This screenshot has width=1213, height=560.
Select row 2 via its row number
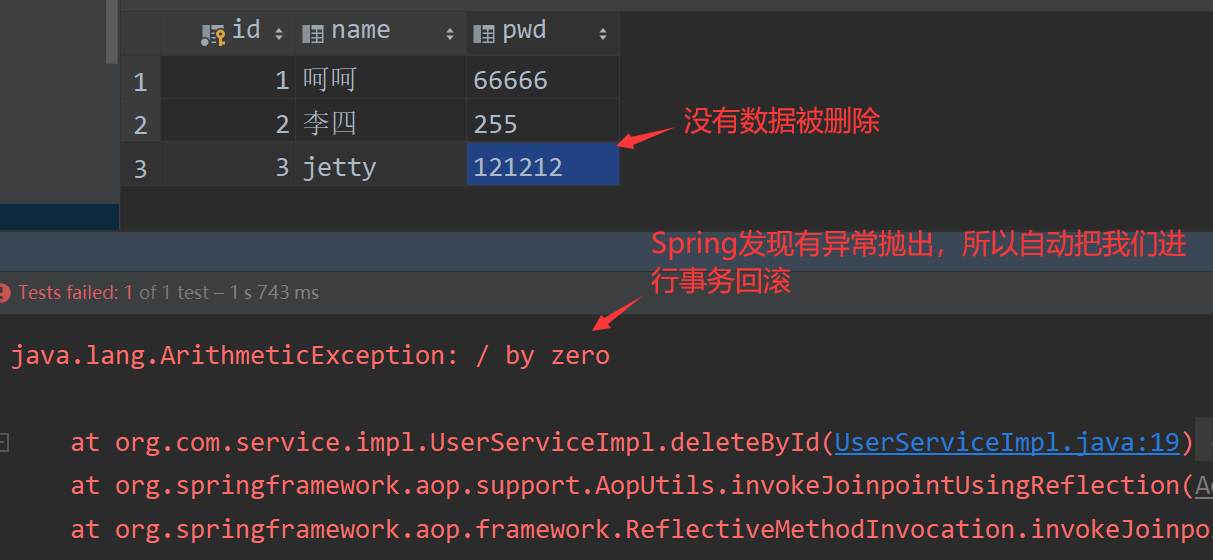pos(140,124)
